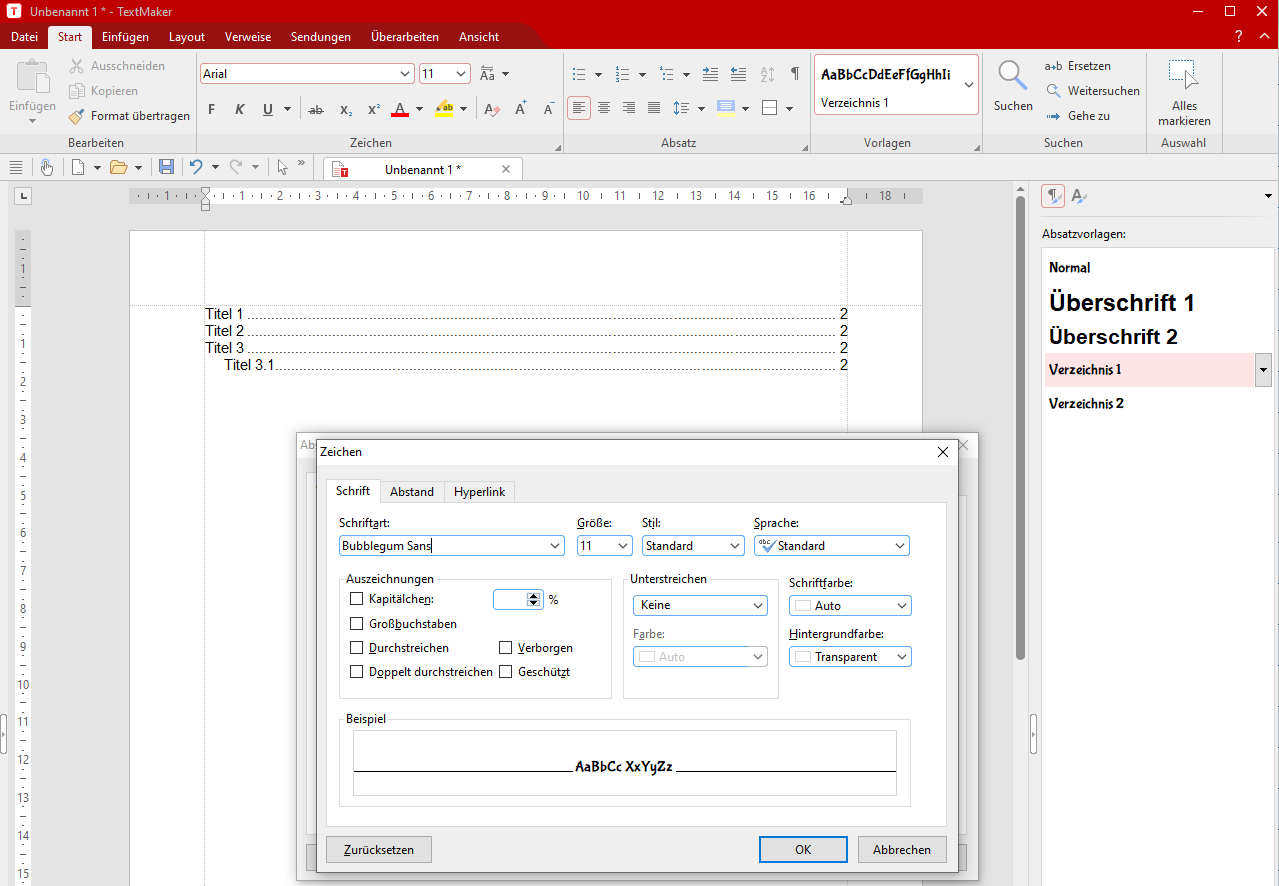The image size is (1279, 886).
Task: Click the save document icon
Action: pyautogui.click(x=167, y=167)
